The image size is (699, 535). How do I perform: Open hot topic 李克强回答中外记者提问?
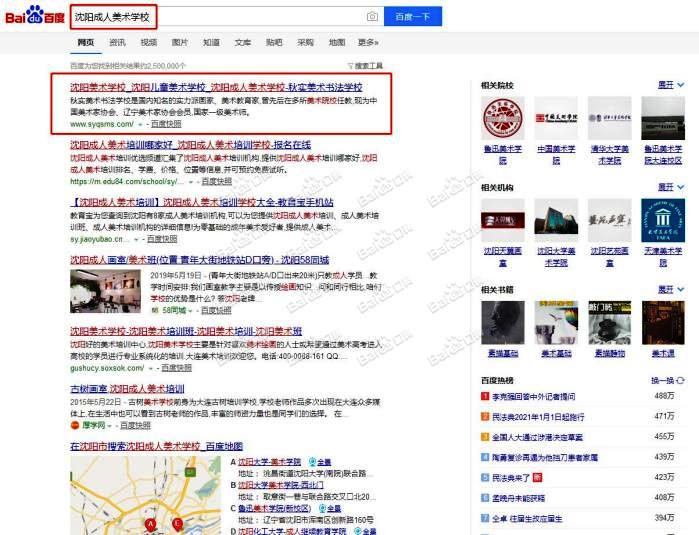coord(534,396)
